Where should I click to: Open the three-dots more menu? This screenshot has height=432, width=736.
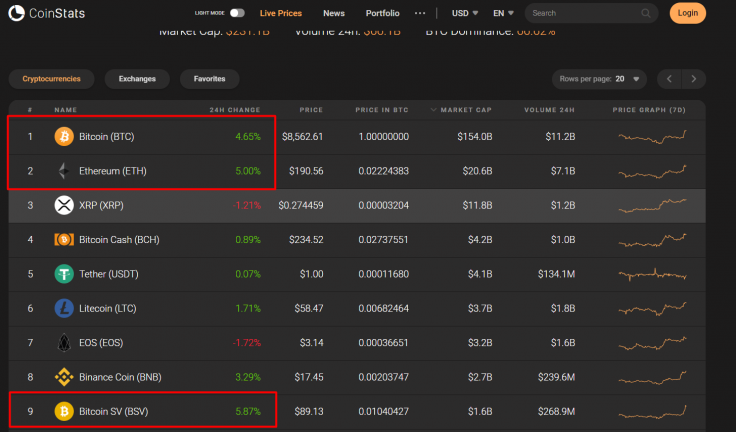click(x=420, y=13)
